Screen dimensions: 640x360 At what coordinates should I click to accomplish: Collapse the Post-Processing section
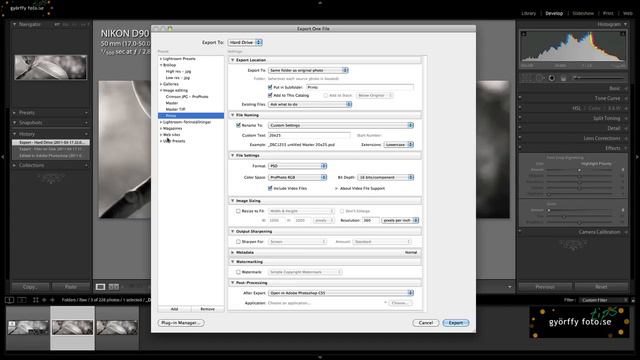pyautogui.click(x=233, y=282)
